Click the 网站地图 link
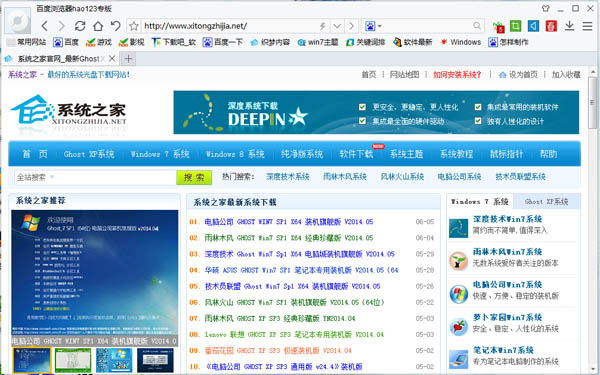The image size is (600, 375). [404, 75]
